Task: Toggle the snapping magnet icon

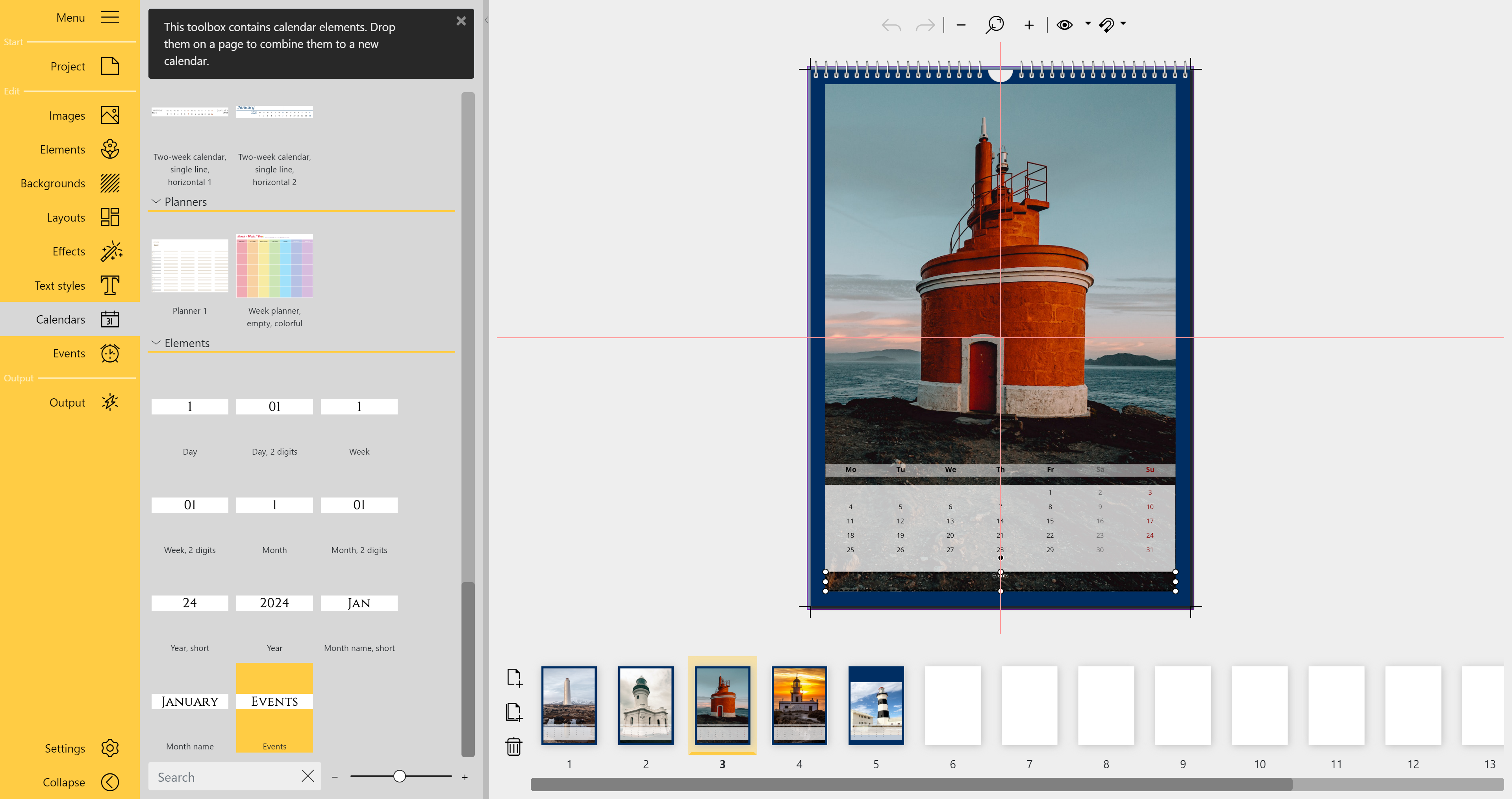Action: coord(1106,25)
